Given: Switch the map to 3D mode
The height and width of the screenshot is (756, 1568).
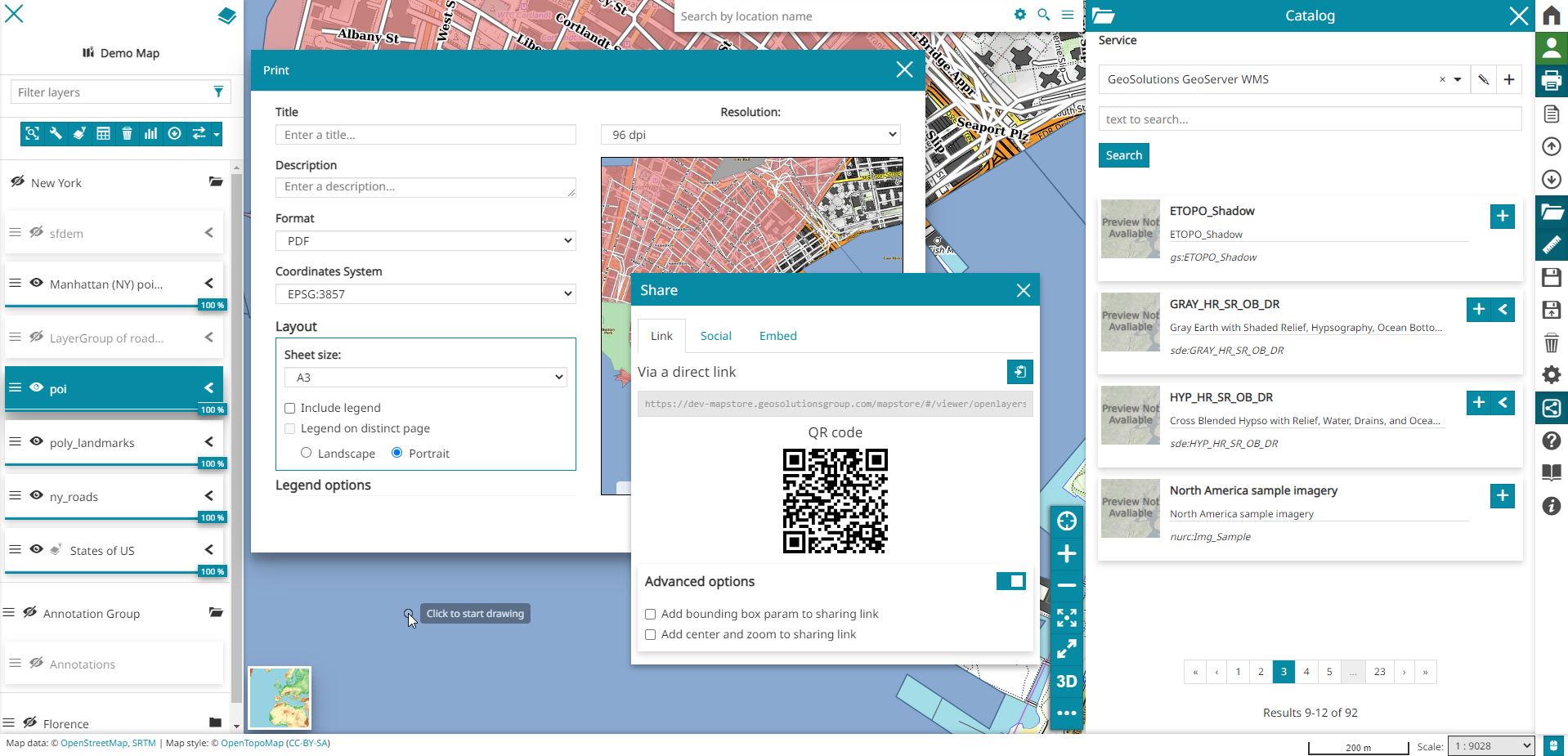Looking at the screenshot, I should click(1067, 682).
